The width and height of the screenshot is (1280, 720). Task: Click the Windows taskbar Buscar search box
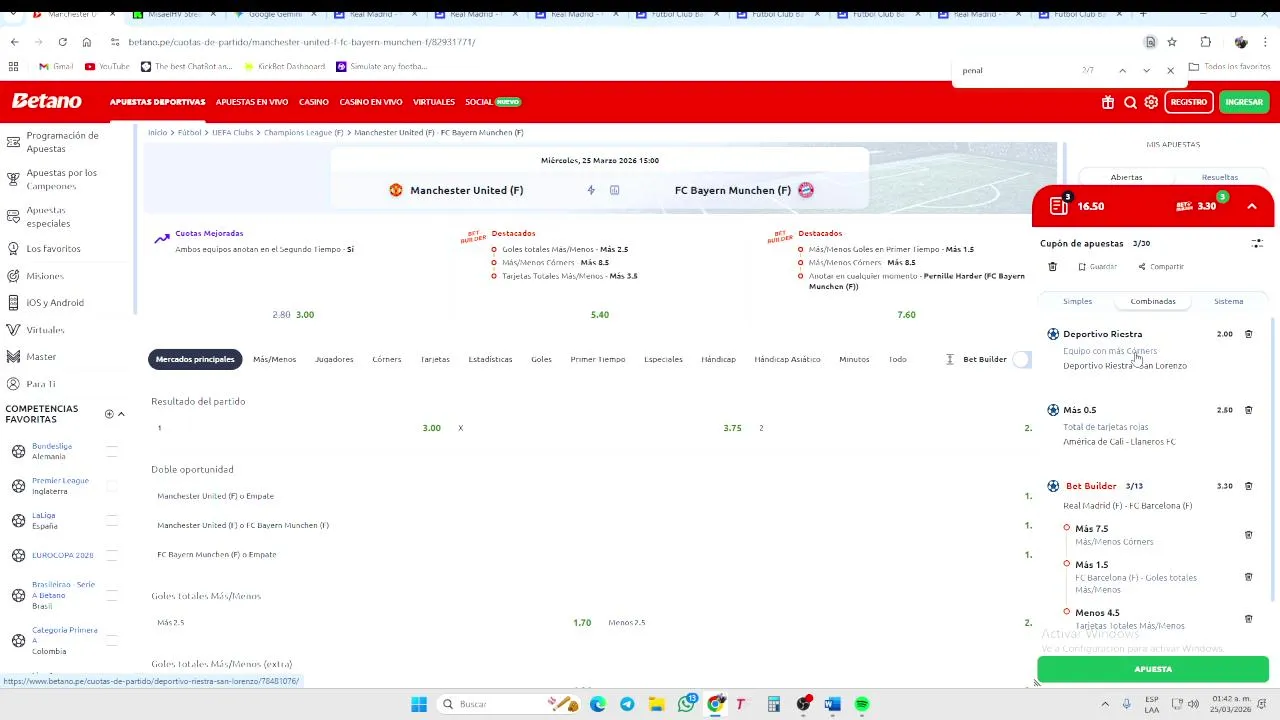pos(512,704)
